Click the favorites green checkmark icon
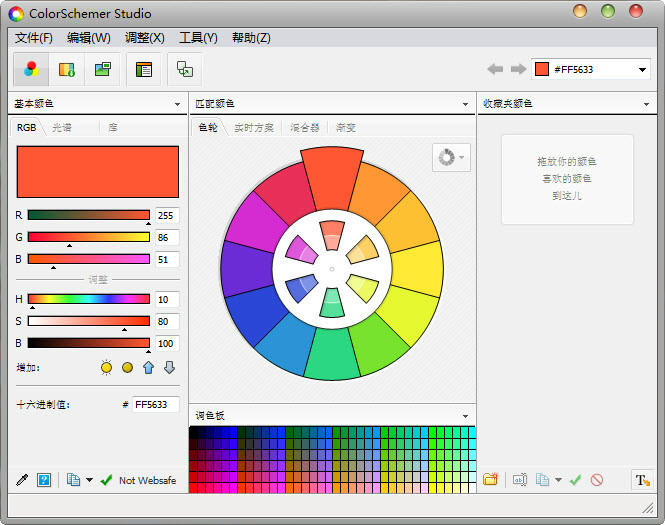 (x=576, y=480)
